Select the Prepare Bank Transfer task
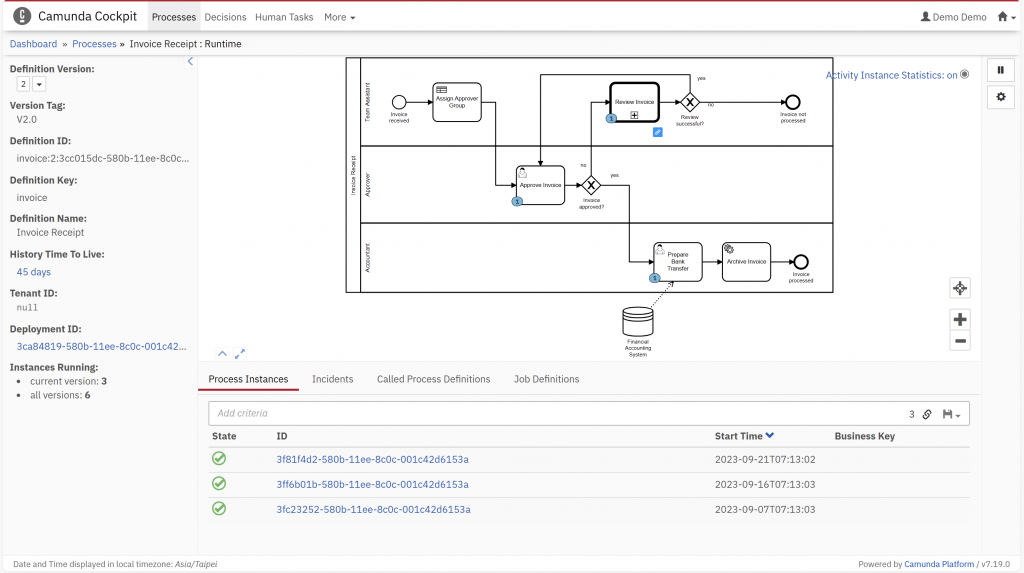 [x=678, y=262]
